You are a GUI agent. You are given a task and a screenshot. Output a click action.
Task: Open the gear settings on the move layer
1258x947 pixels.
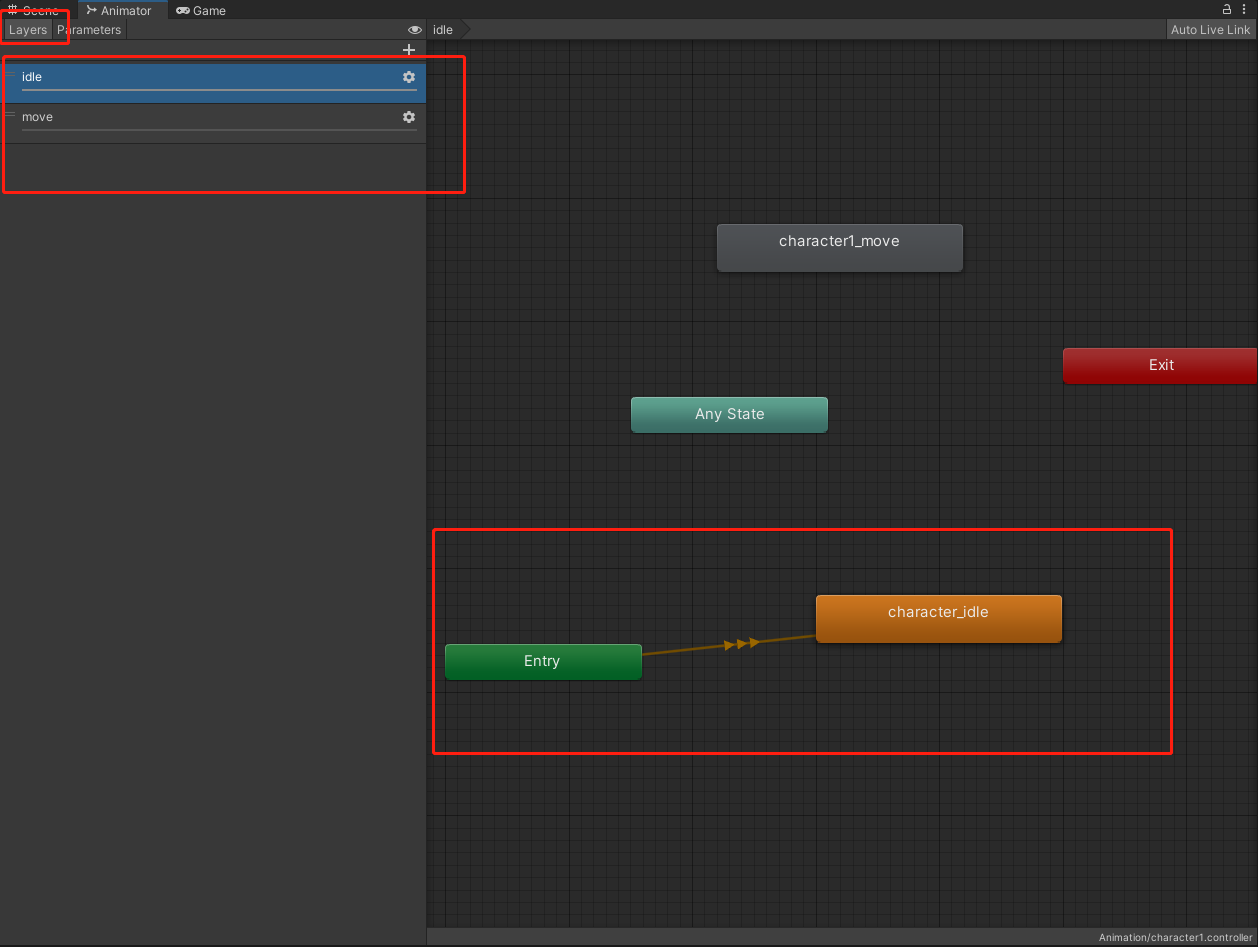[409, 117]
